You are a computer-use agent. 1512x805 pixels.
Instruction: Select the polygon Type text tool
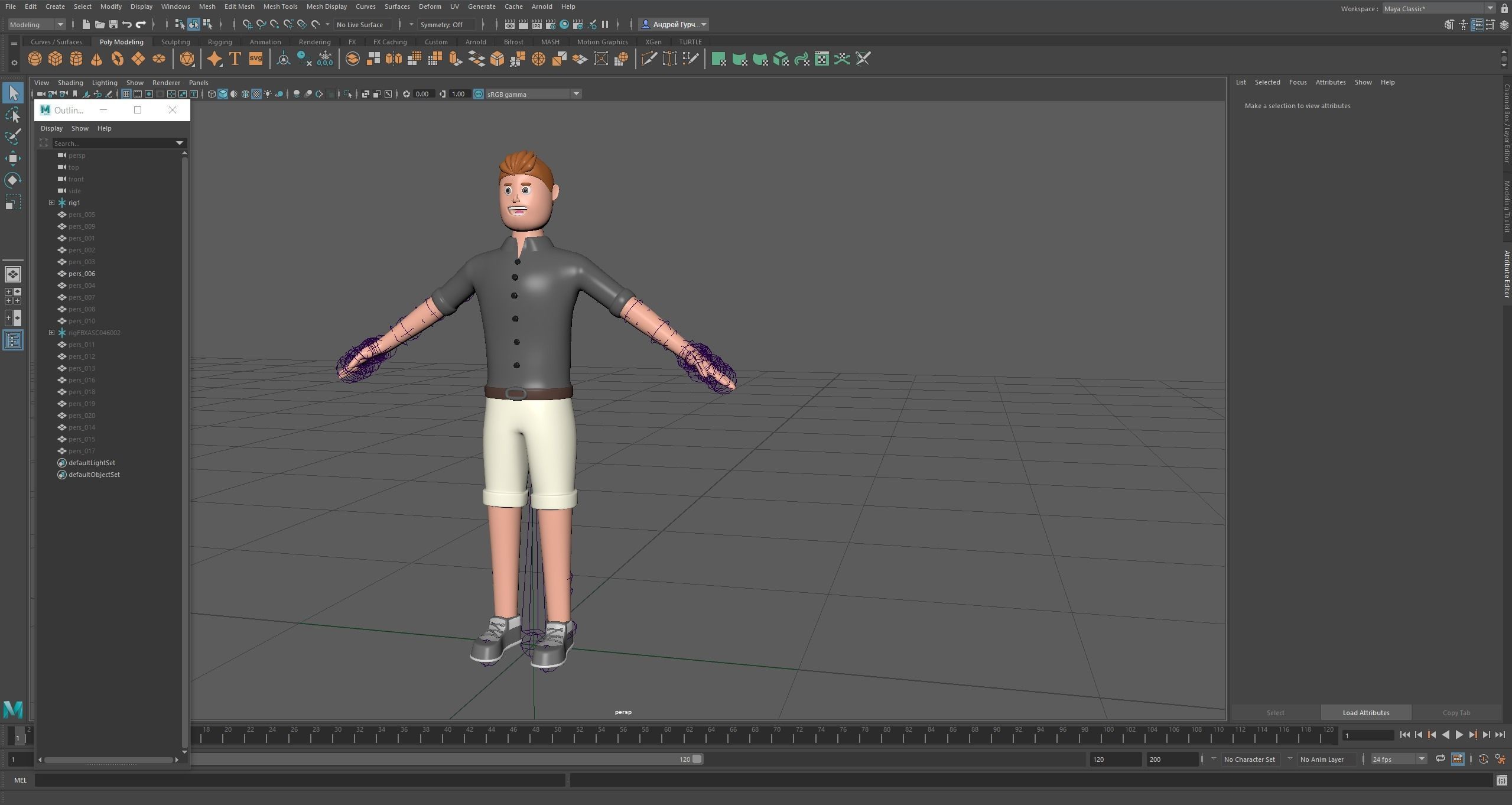(x=235, y=59)
